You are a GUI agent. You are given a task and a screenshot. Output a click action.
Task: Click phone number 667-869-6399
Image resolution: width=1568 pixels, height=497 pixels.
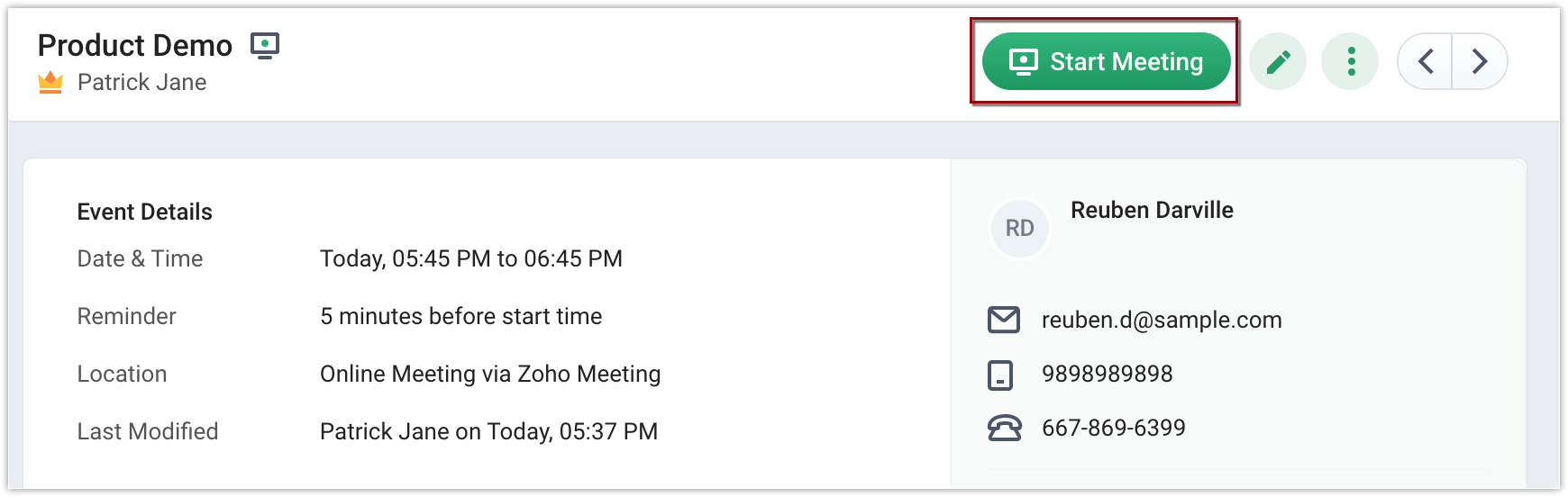tap(1114, 428)
